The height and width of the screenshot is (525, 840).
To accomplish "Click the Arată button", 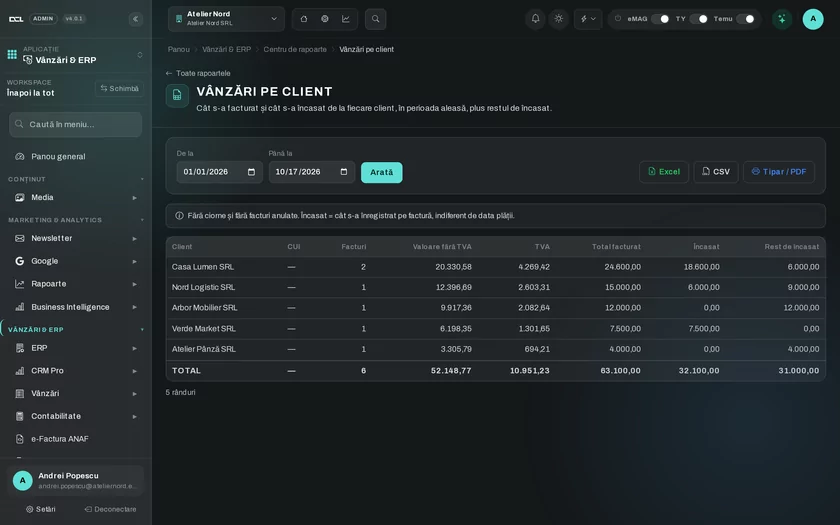I will pyautogui.click(x=381, y=172).
